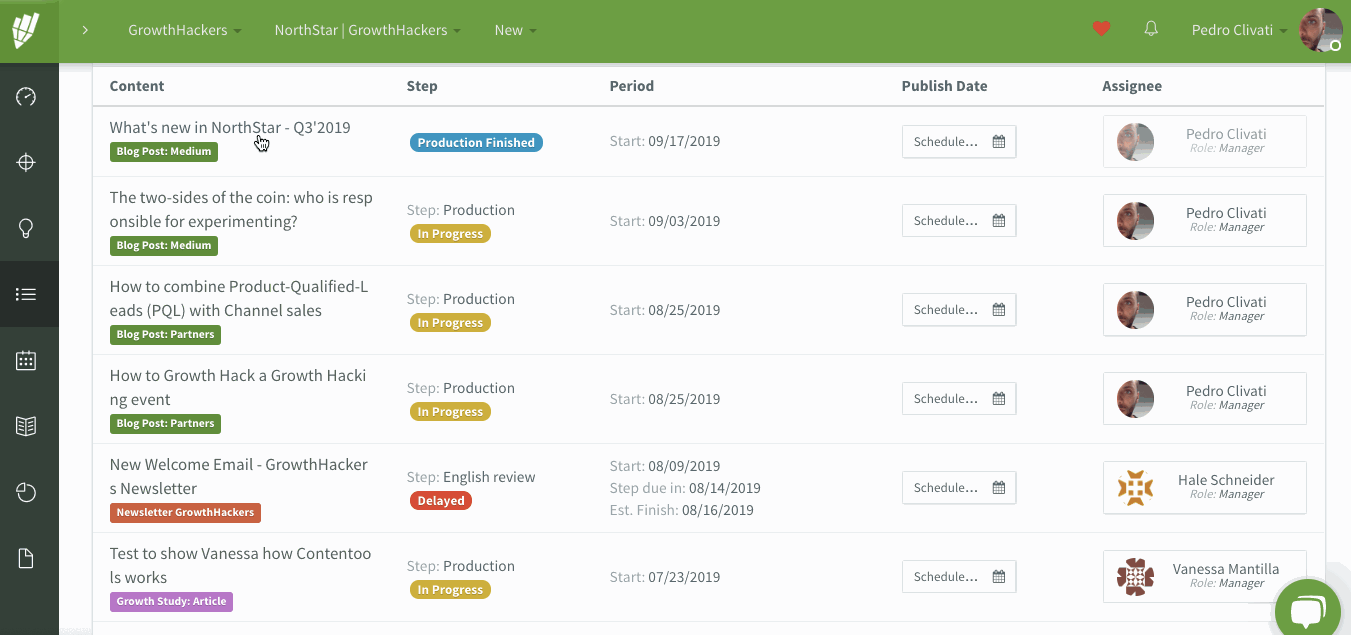1351x635 pixels.
Task: Open the GrowthHackers dropdown in top bar
Action: tap(184, 30)
